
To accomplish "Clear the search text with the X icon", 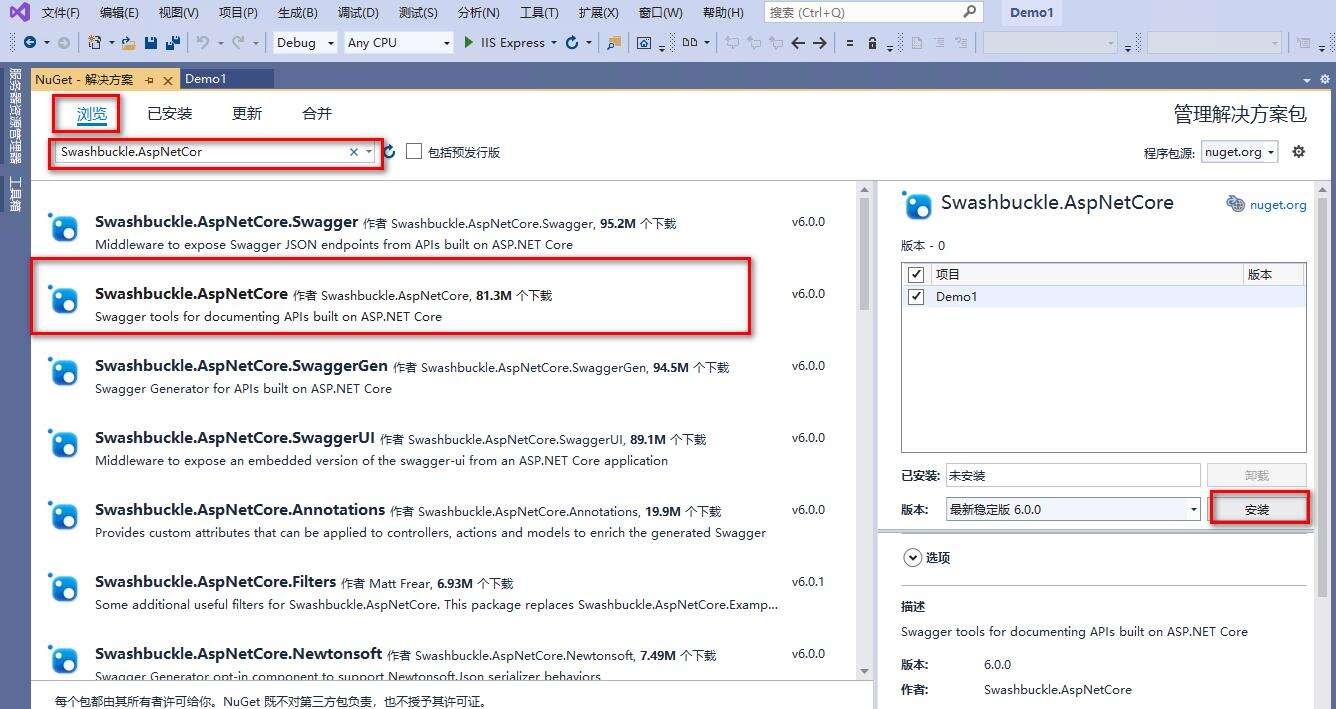I will (353, 152).
